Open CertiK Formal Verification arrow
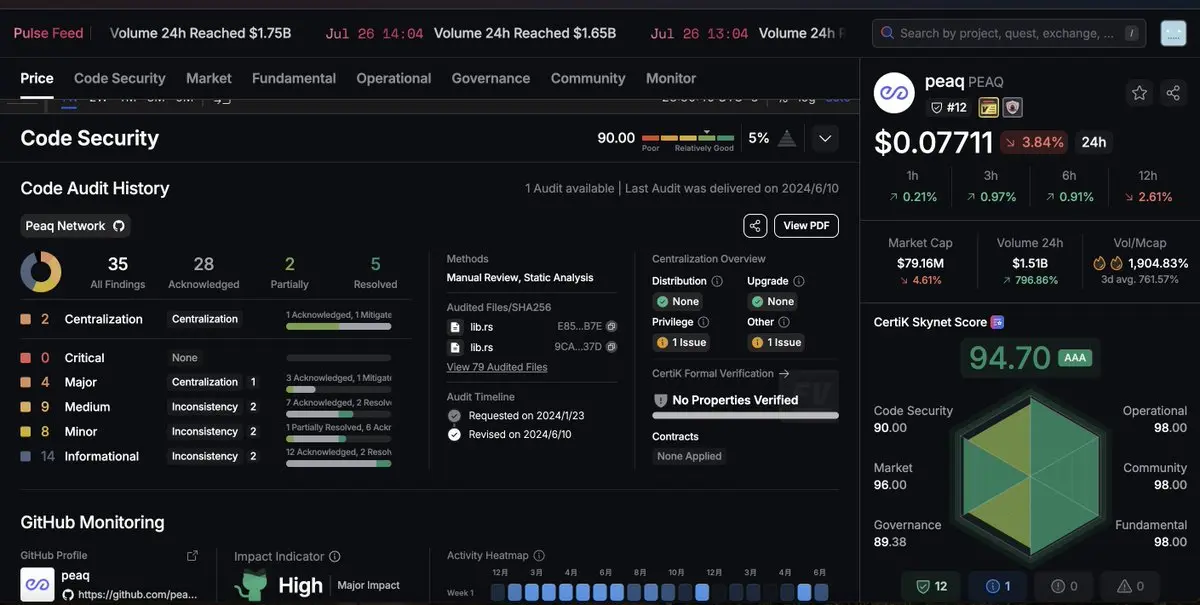Image resolution: width=1200 pixels, height=605 pixels. (x=784, y=374)
